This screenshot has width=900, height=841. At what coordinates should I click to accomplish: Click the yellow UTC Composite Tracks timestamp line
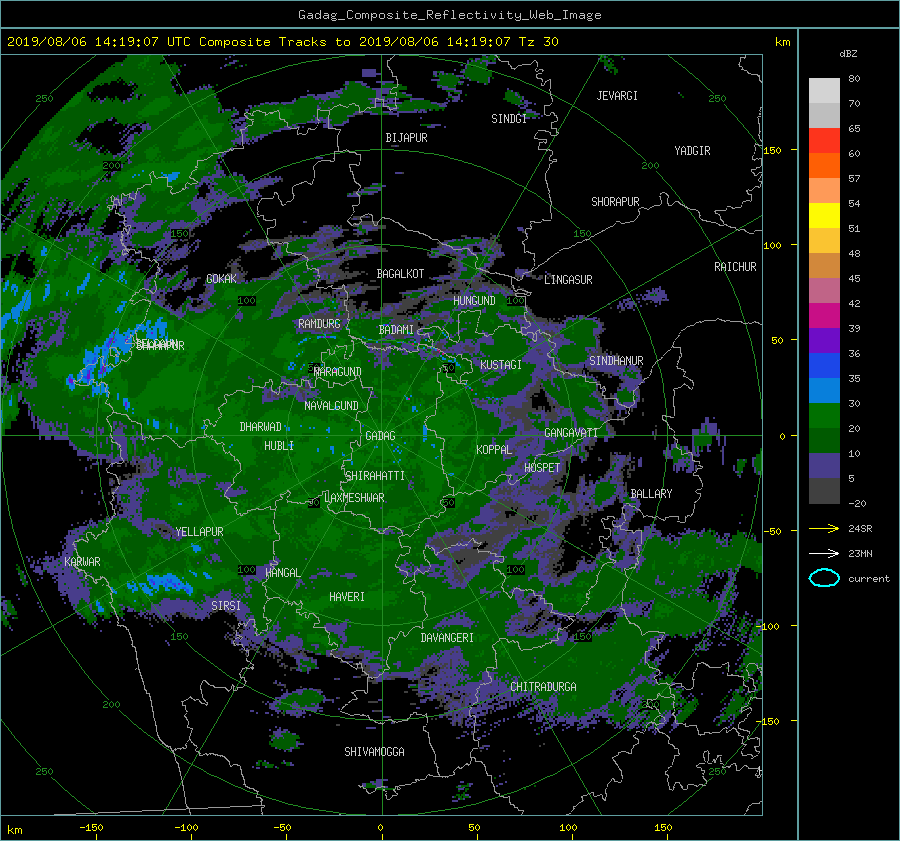tap(282, 41)
